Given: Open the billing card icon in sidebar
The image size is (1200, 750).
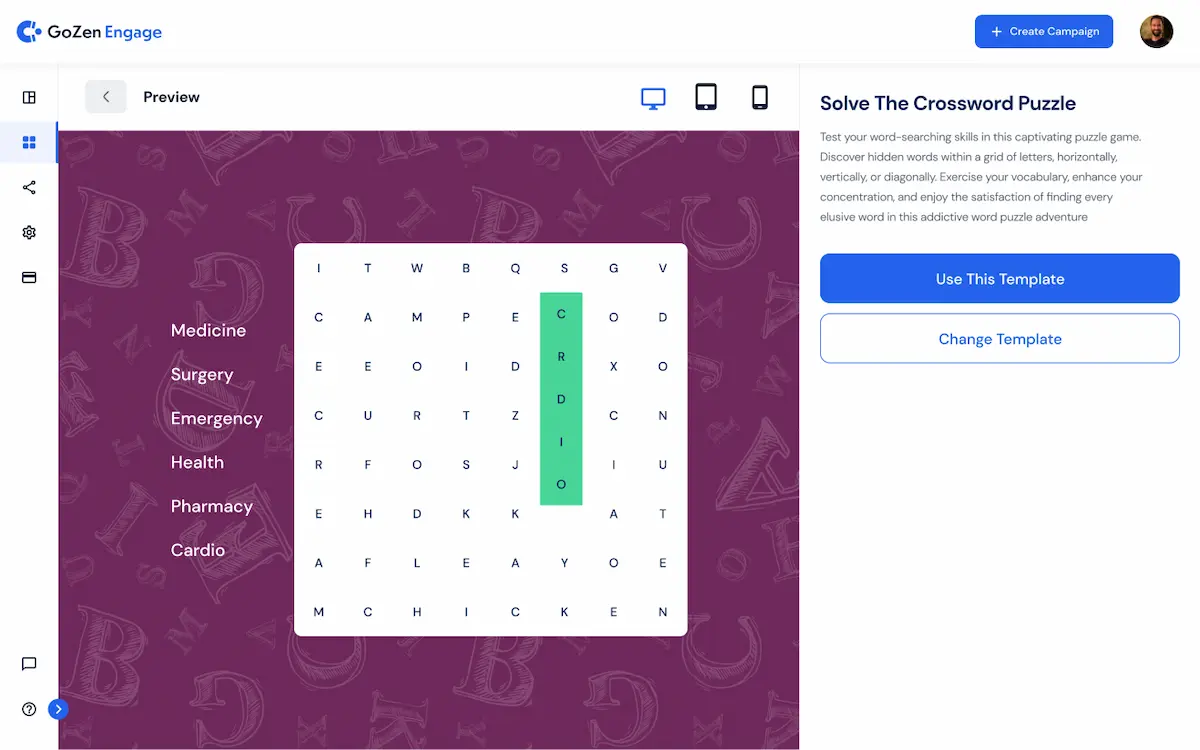Looking at the screenshot, I should pos(29,277).
